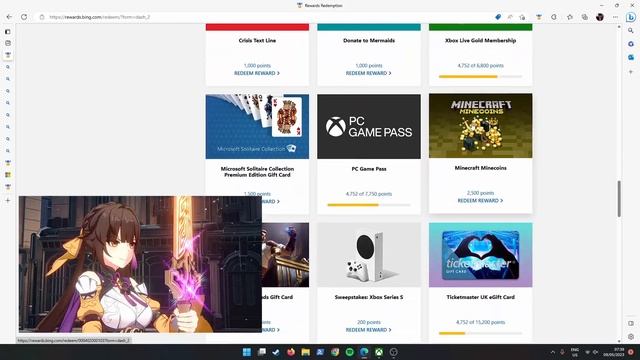Open the blue shopping price tag icon
This screenshot has width=640, height=360.
click(498, 17)
